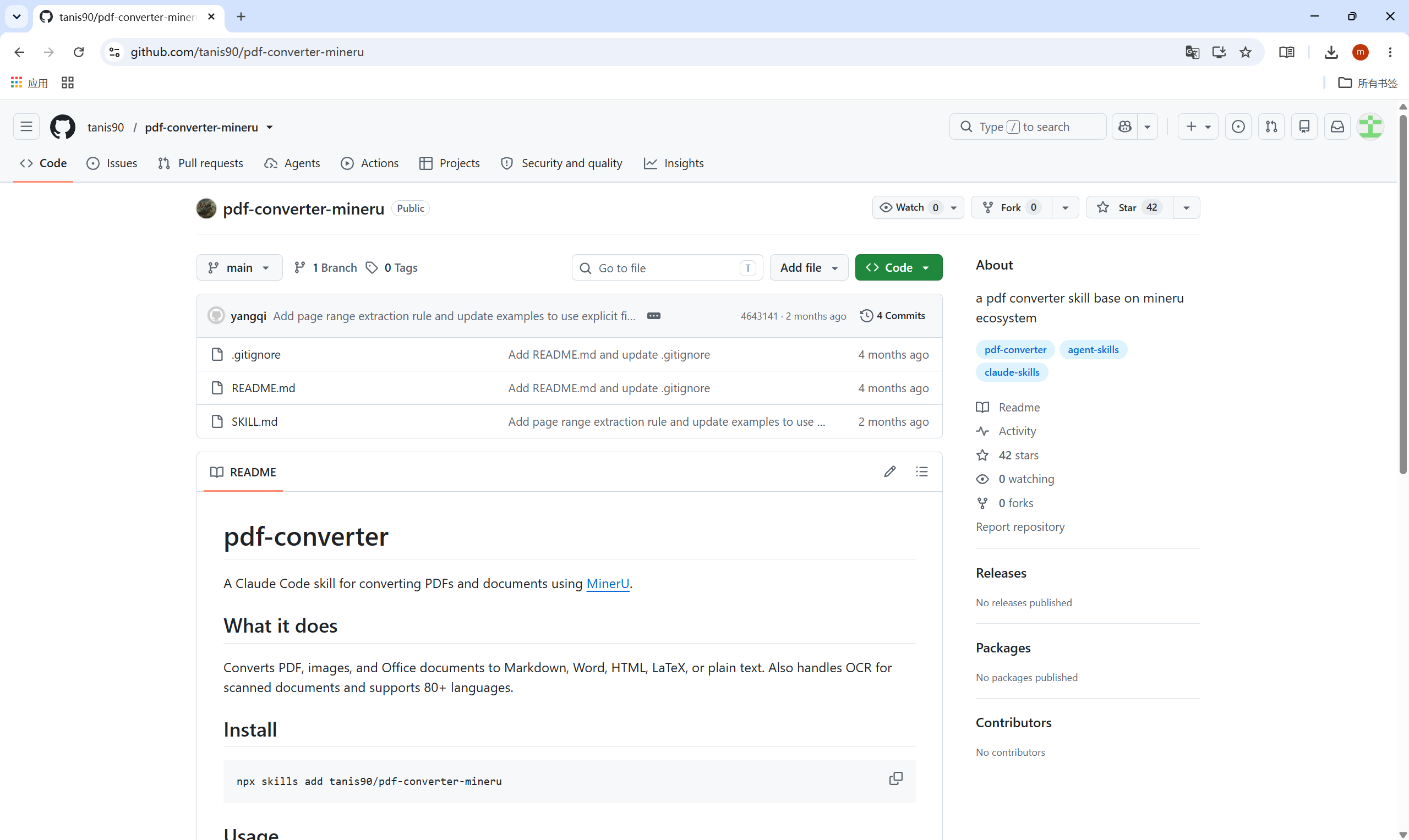This screenshot has width=1409, height=840.
Task: Select the README tab header
Action: (243, 471)
